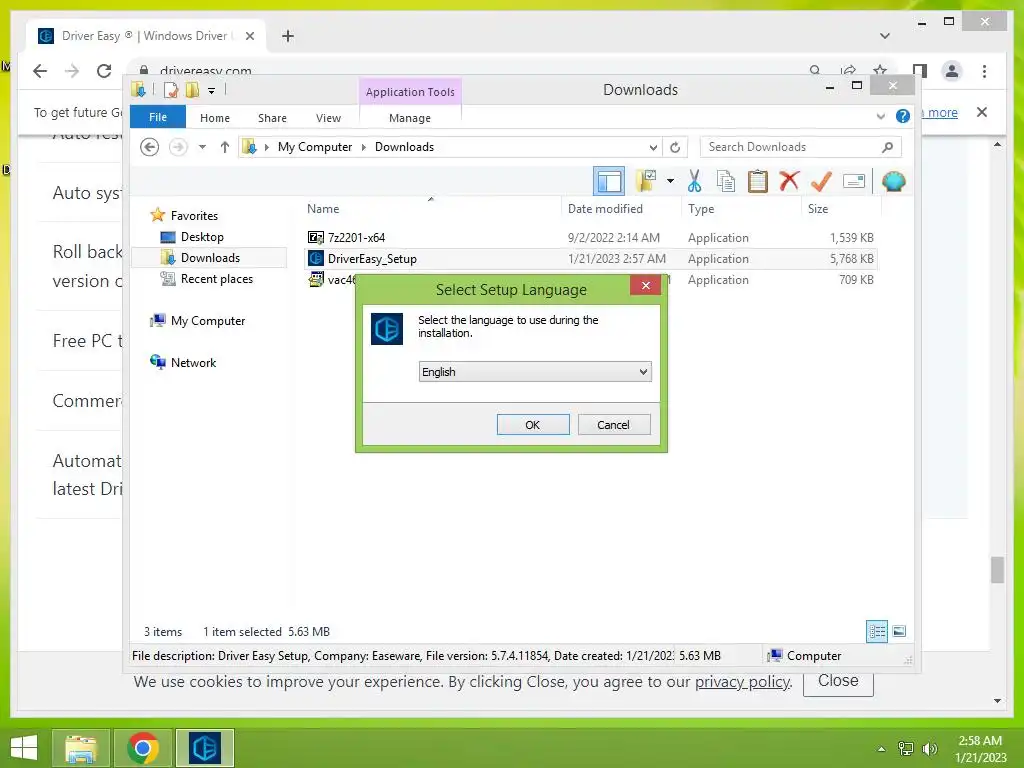The width and height of the screenshot is (1024, 768).
Task: Click the folder options checklist icon
Action: coord(646,181)
